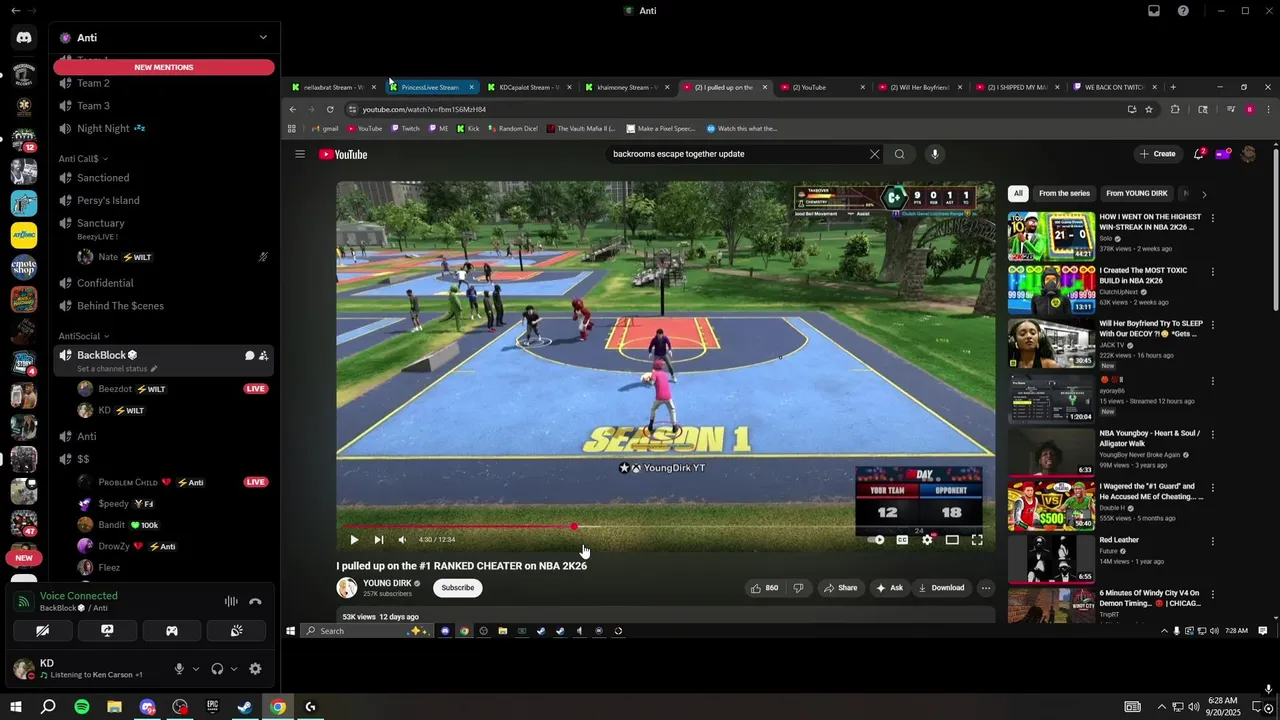Open Discord noise suppression waveform icon
The width and height of the screenshot is (1280, 720).
[231, 602]
